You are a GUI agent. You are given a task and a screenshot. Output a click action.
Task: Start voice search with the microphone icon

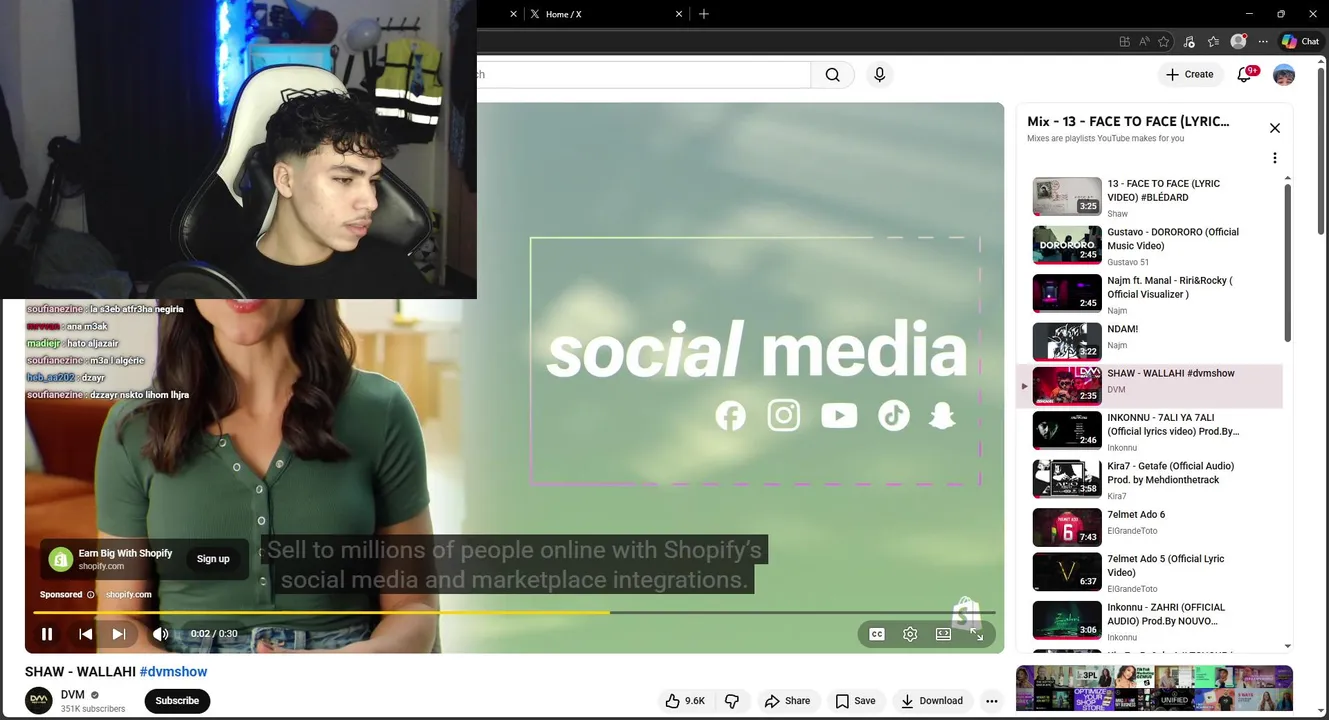[x=879, y=74]
